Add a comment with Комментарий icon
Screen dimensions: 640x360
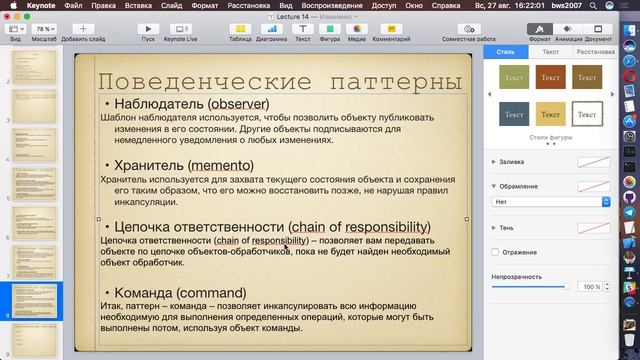391,29
